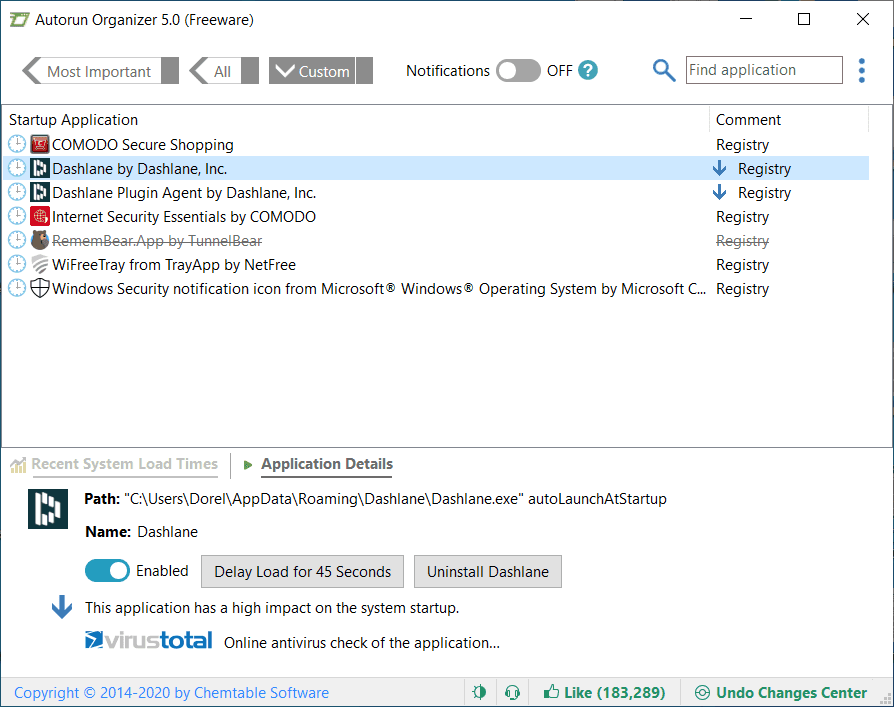
Task: Click the Windows Security shield icon
Action: [40, 289]
